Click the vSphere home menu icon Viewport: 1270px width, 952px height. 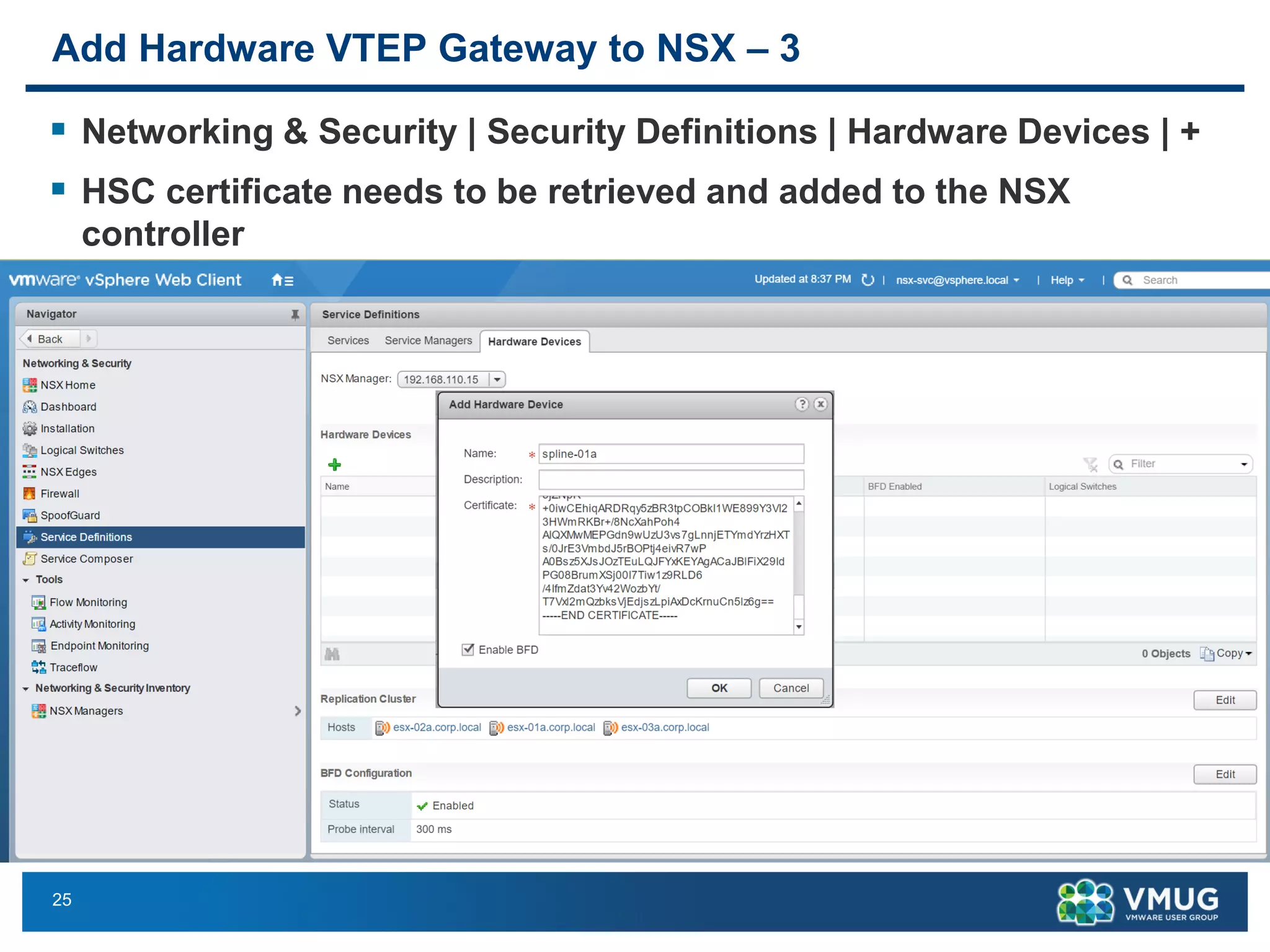click(282, 280)
